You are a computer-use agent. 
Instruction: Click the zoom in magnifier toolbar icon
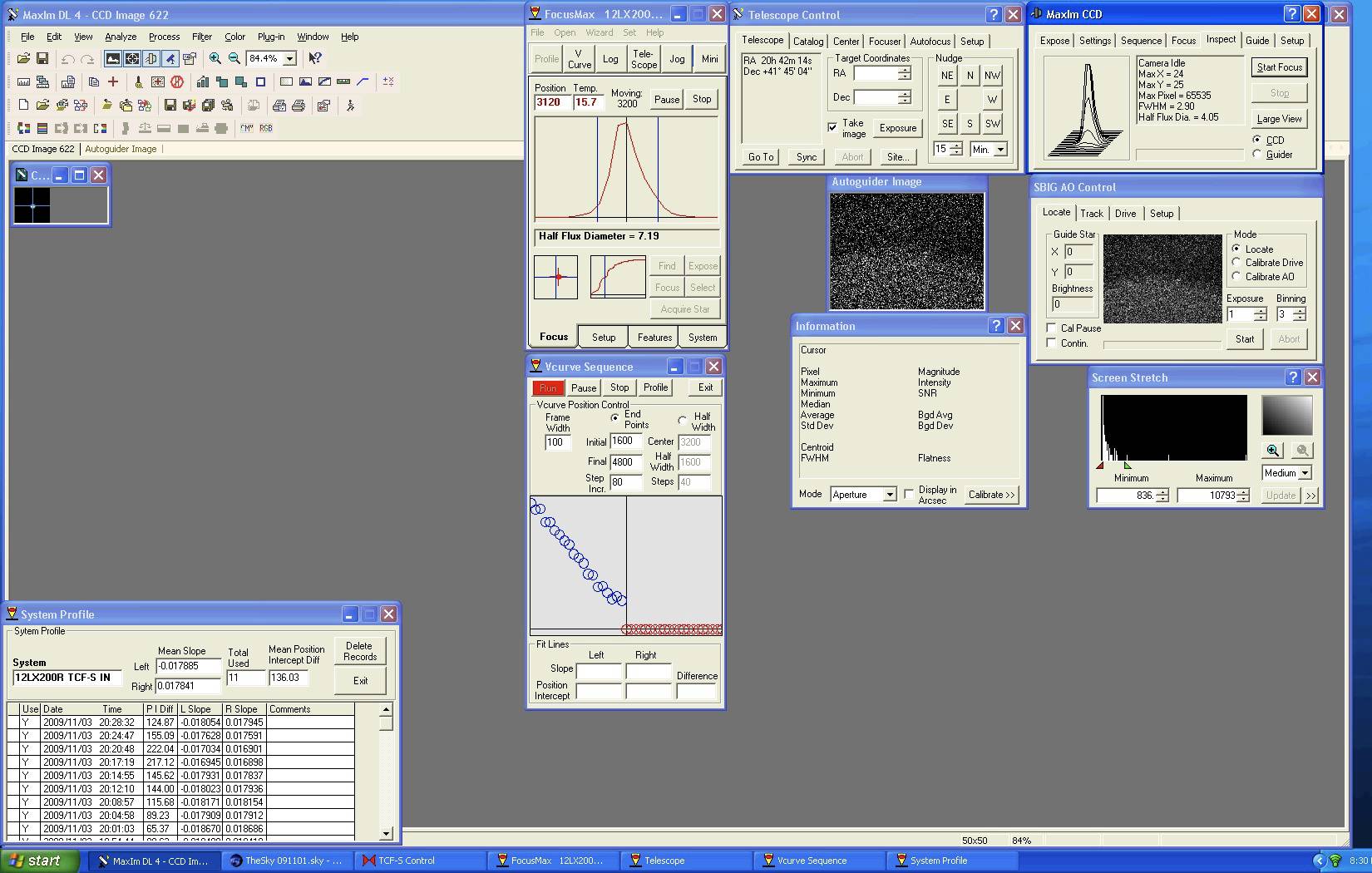pos(215,58)
